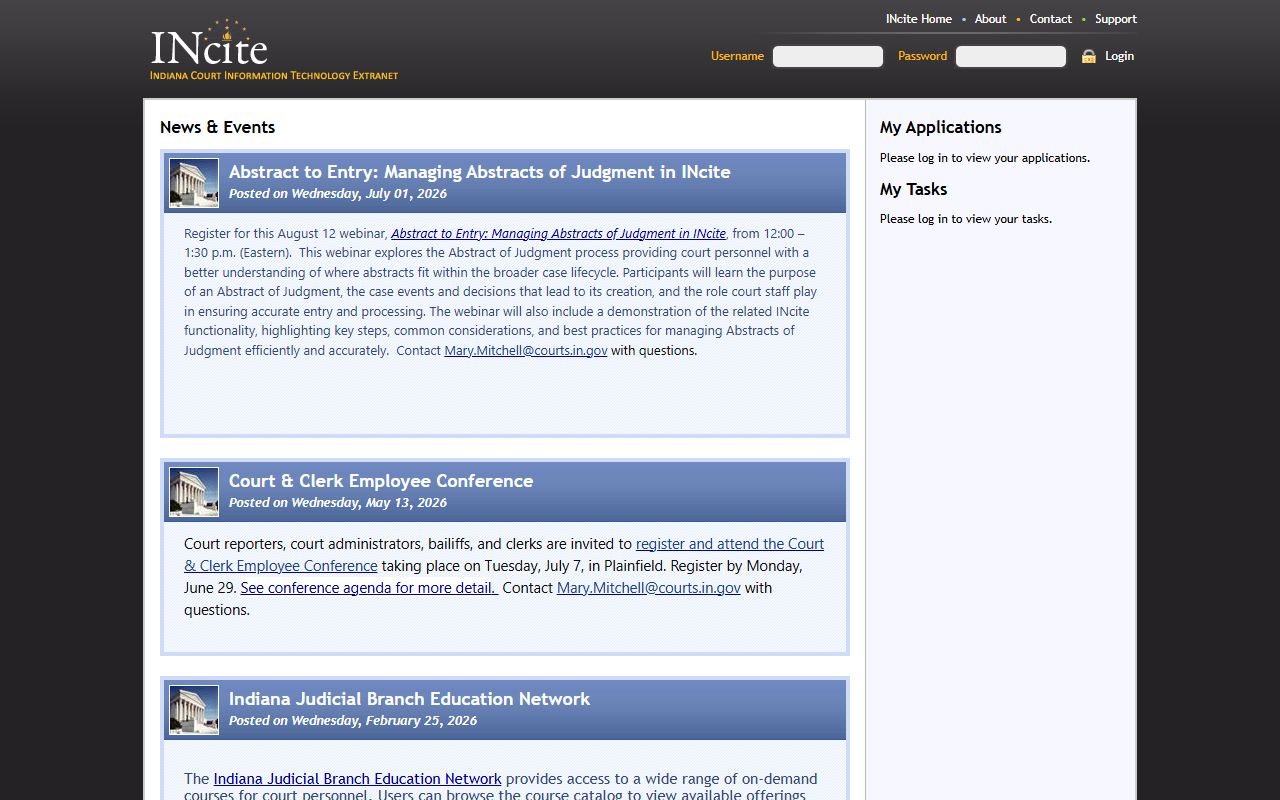Image resolution: width=1280 pixels, height=800 pixels.
Task: Click Mary.Mitchell email link in webinar post
Action: (526, 351)
